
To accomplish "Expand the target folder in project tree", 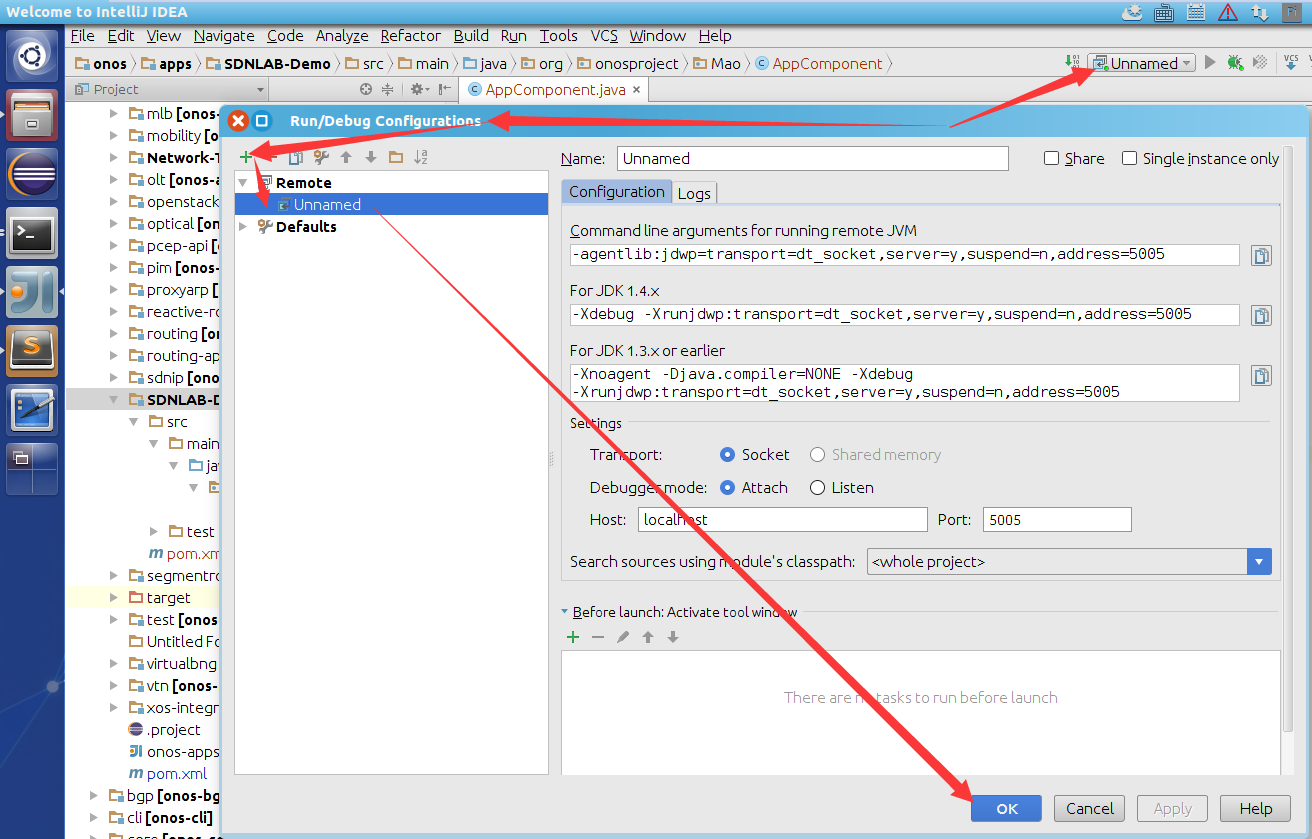I will coord(113,597).
